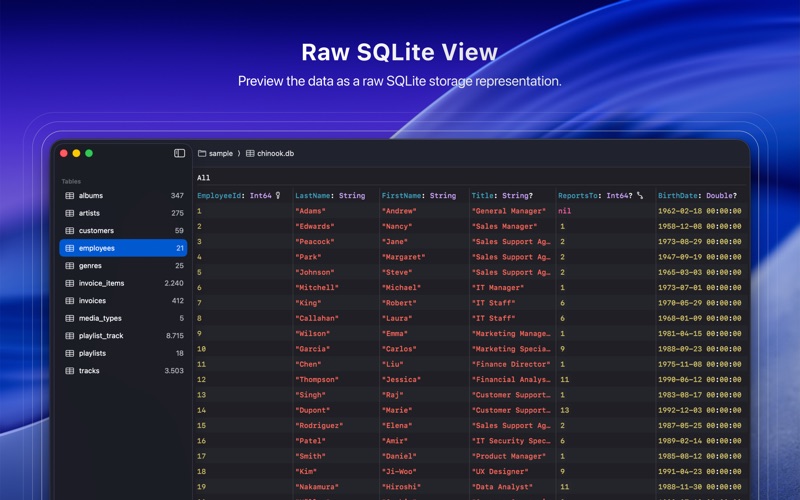
Task: Open the invoice_items table
Action: click(123, 283)
